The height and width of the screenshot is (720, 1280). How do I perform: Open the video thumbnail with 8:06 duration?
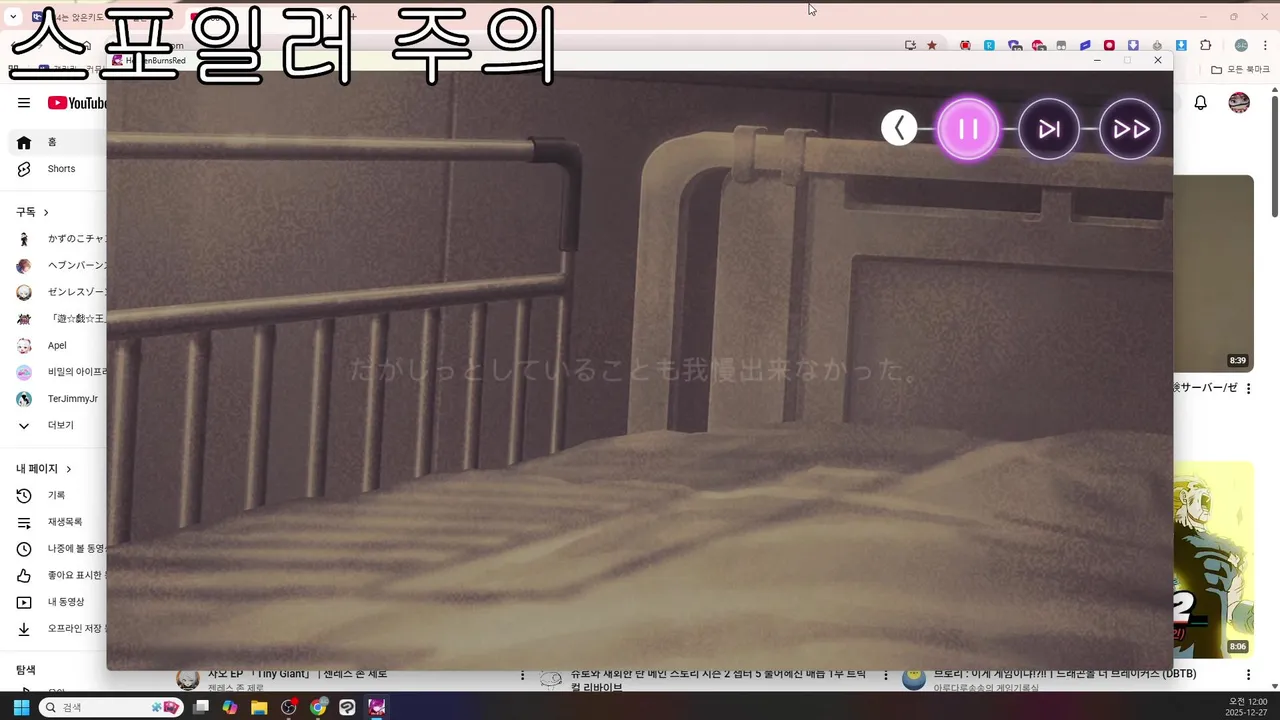[1213, 559]
